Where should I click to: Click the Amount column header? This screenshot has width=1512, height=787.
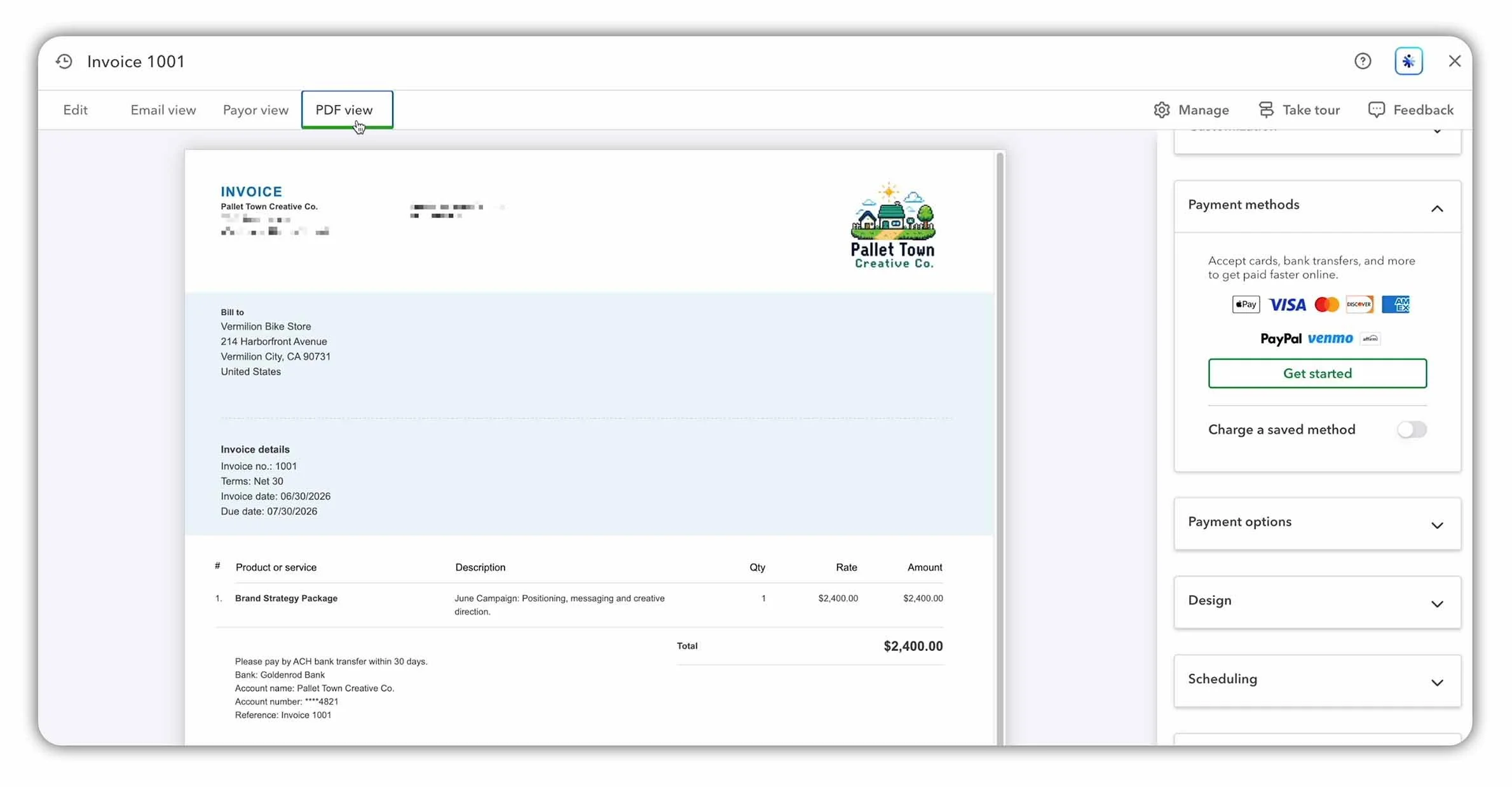click(x=925, y=567)
